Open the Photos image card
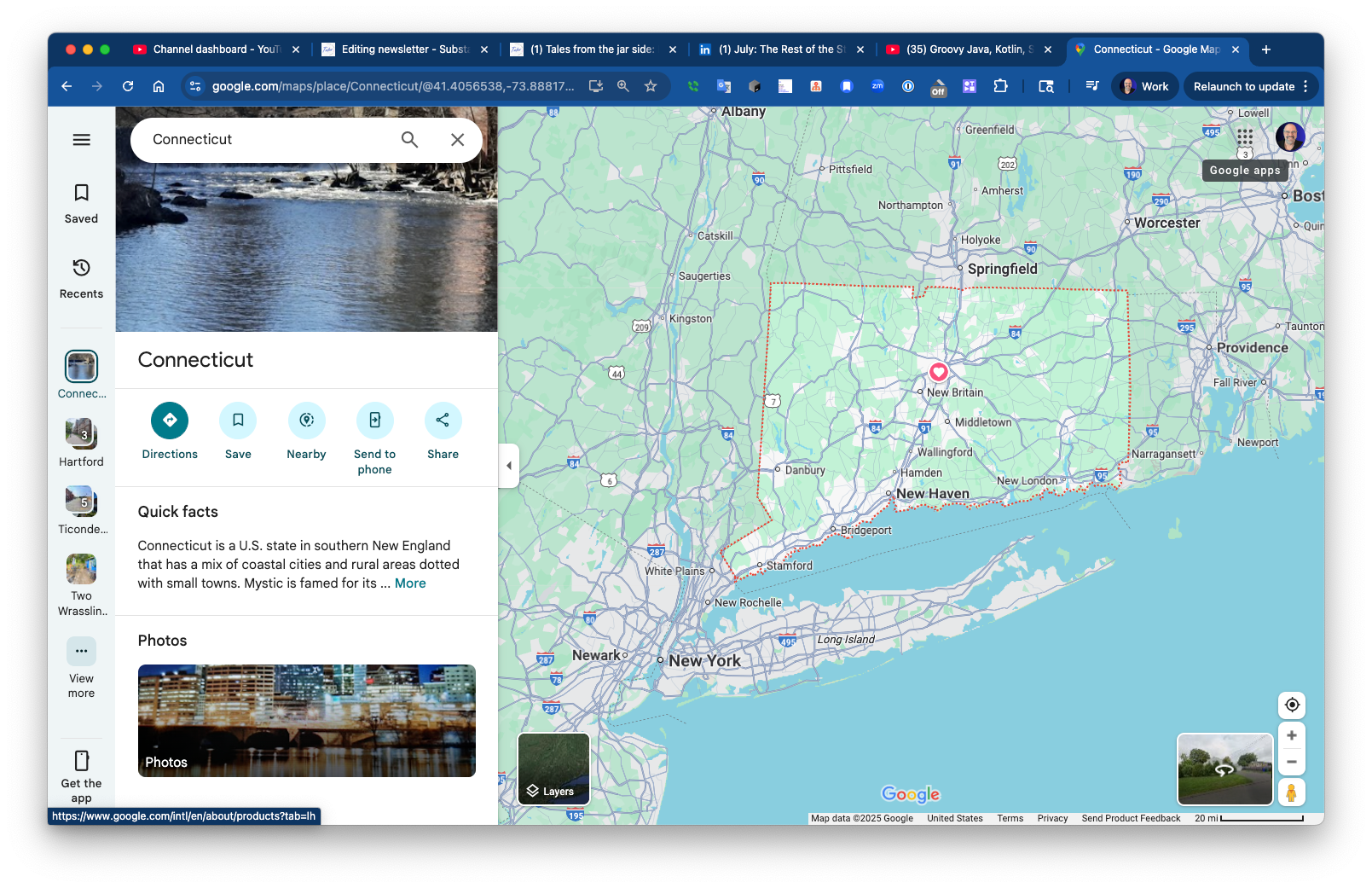The image size is (1372, 888). pyautogui.click(x=307, y=721)
